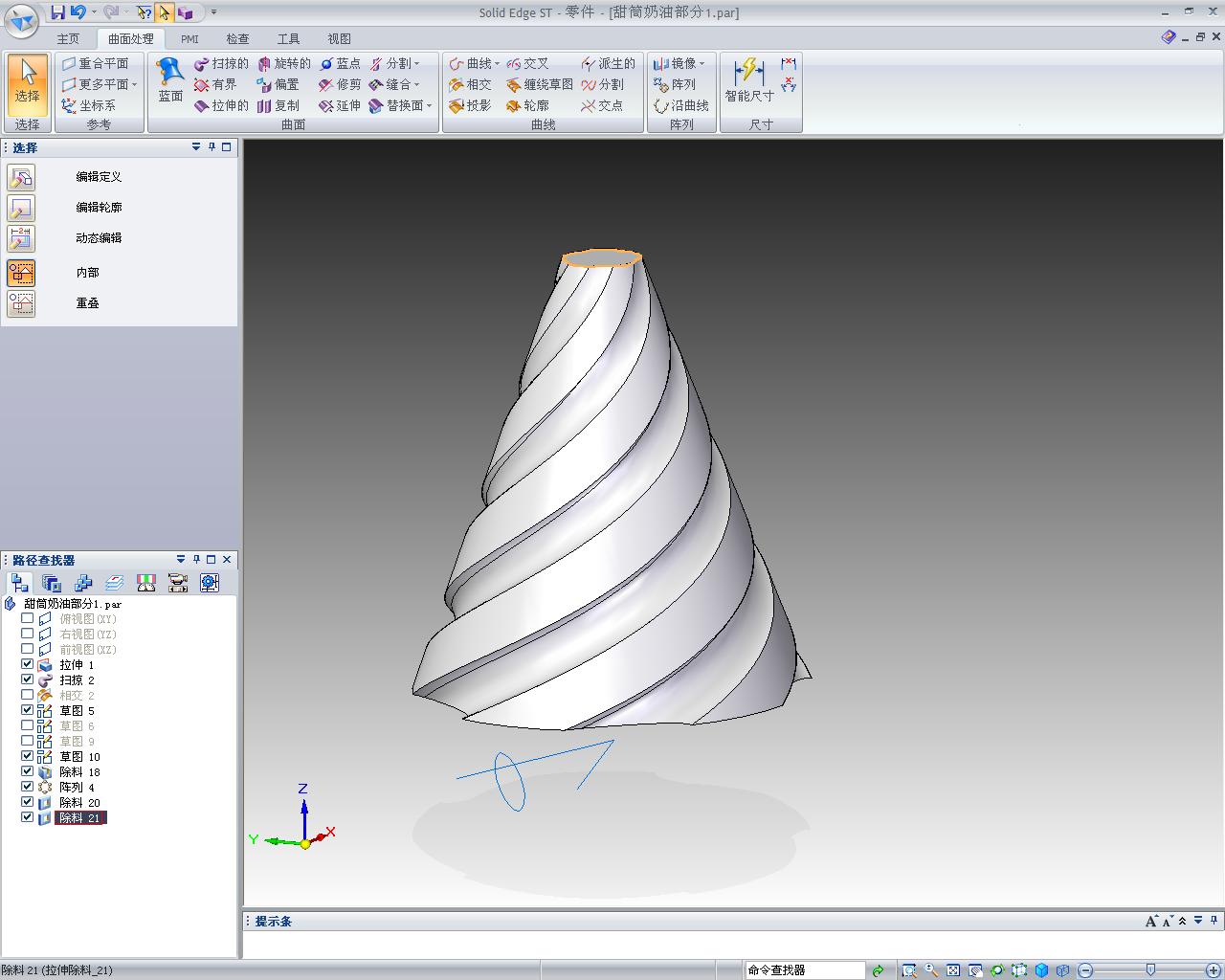Open the 曲线 curve dropdown arrow
This screenshot has width=1225, height=980.
pos(497,63)
